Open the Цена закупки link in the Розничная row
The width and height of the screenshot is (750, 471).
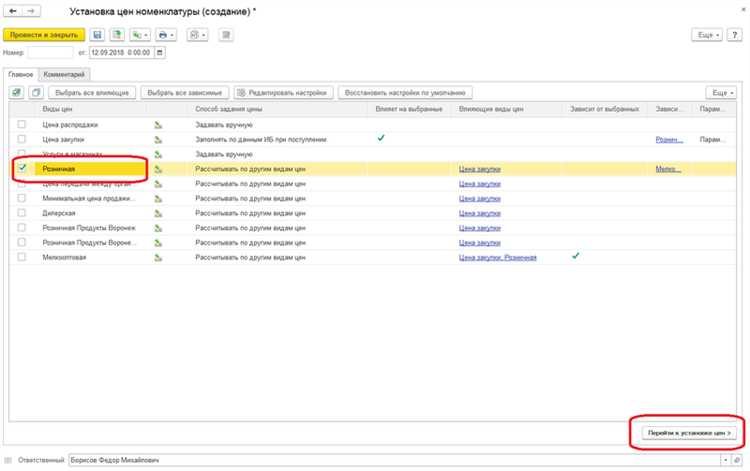(x=480, y=169)
